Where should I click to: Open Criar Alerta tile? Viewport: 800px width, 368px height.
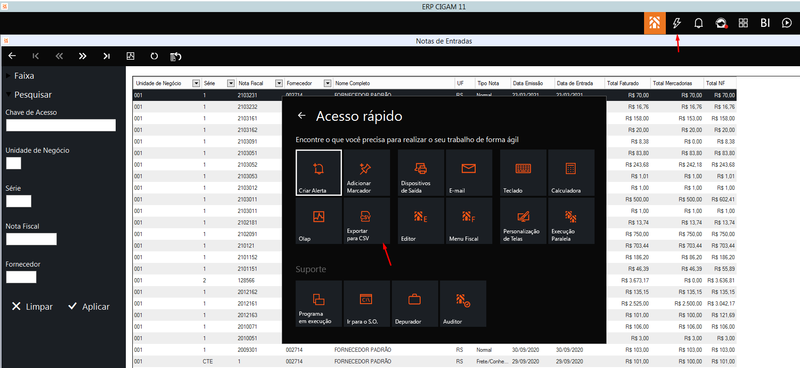click(319, 173)
